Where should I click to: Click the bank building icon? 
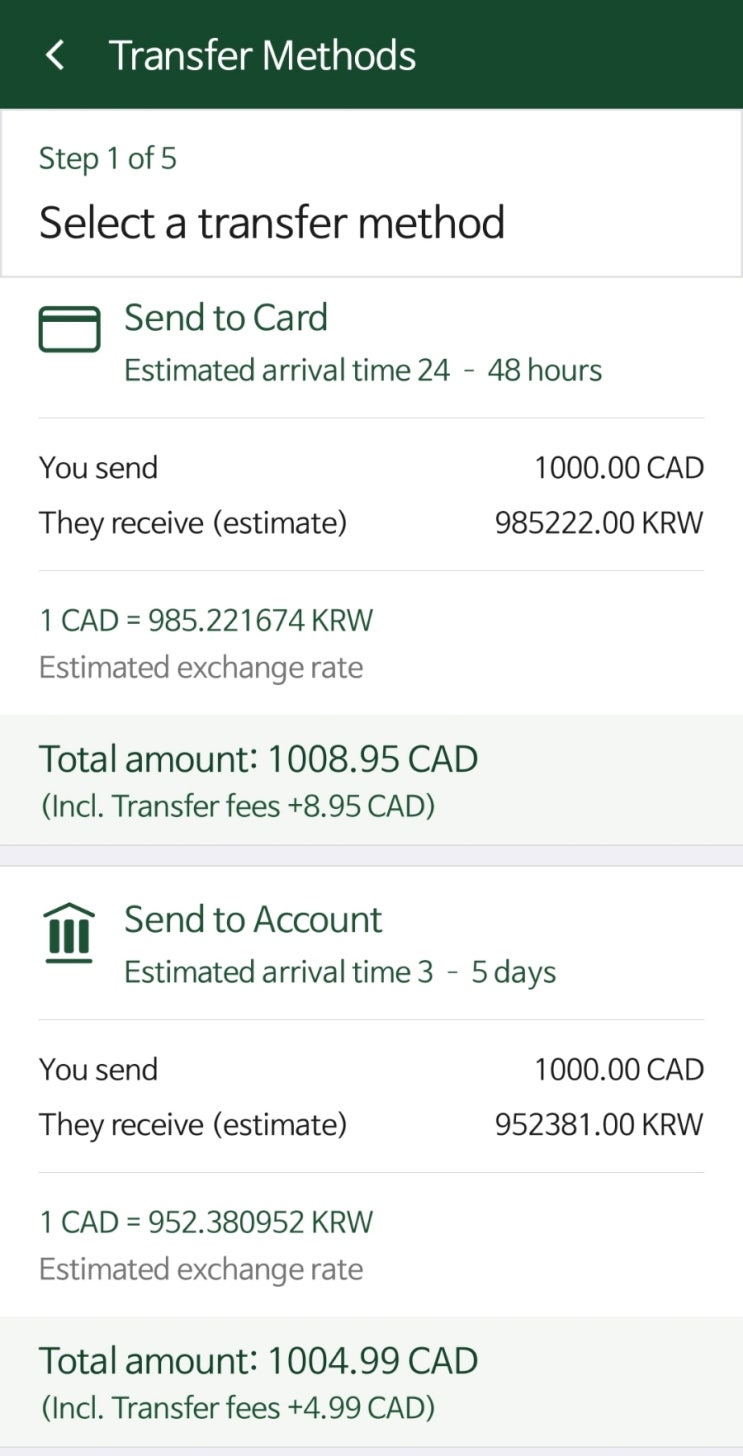tap(69, 932)
